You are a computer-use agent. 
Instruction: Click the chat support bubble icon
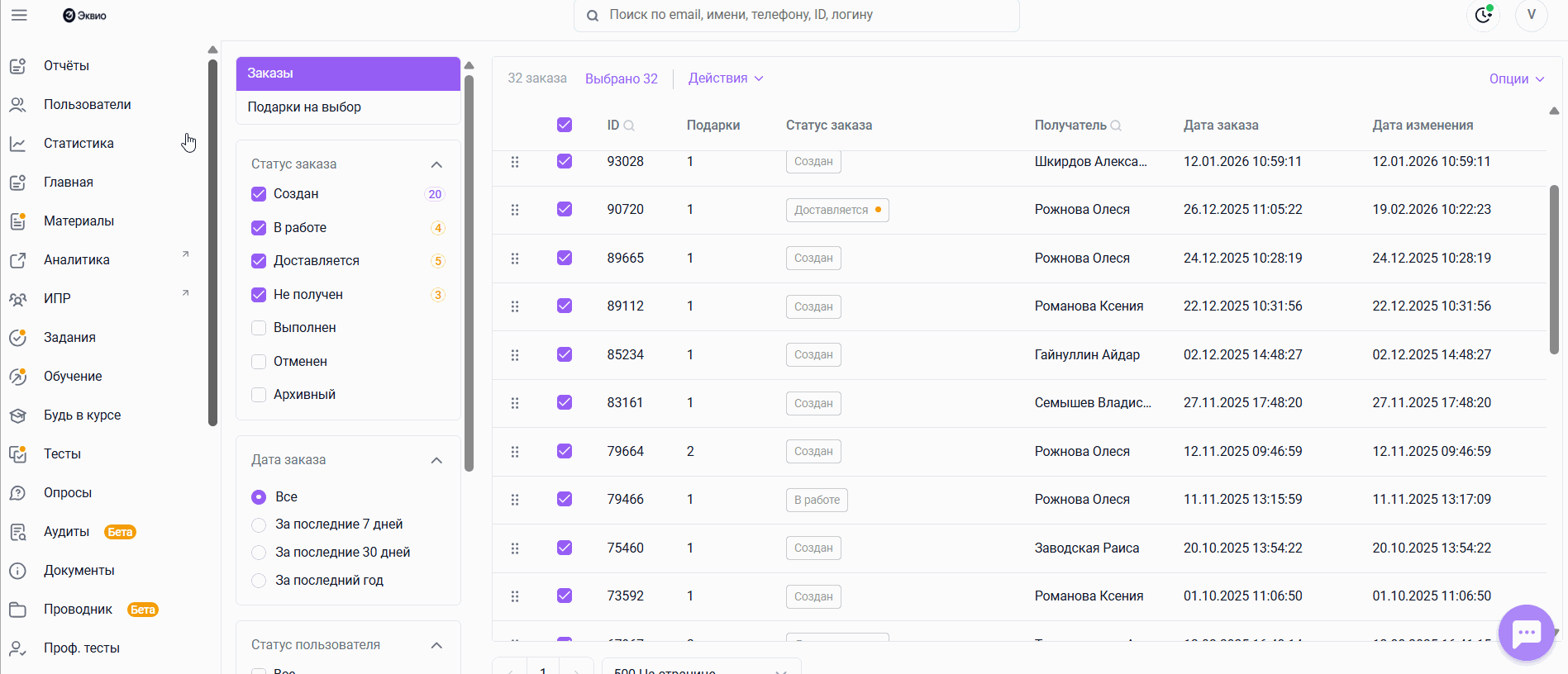1526,633
